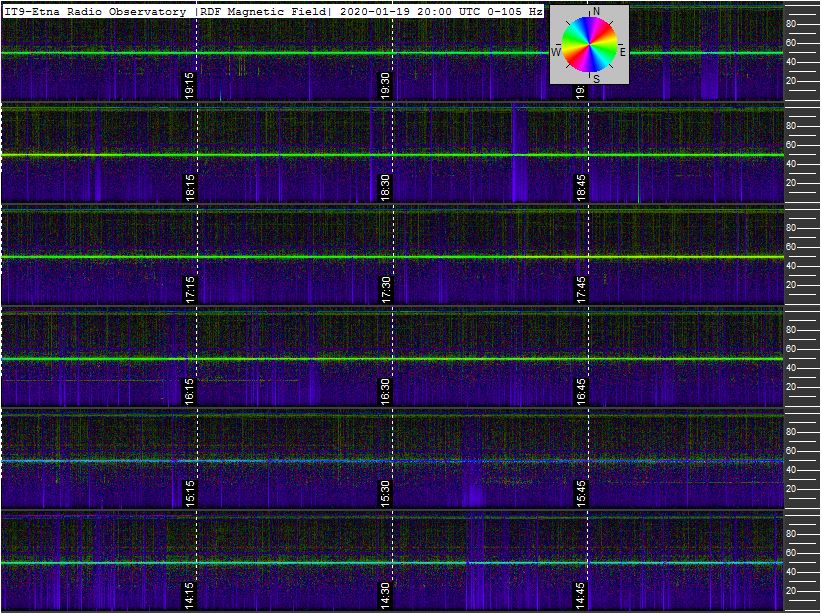The height and width of the screenshot is (614, 821).
Task: Select the 0-105 Hz range text in header
Action: pyautogui.click(x=514, y=12)
